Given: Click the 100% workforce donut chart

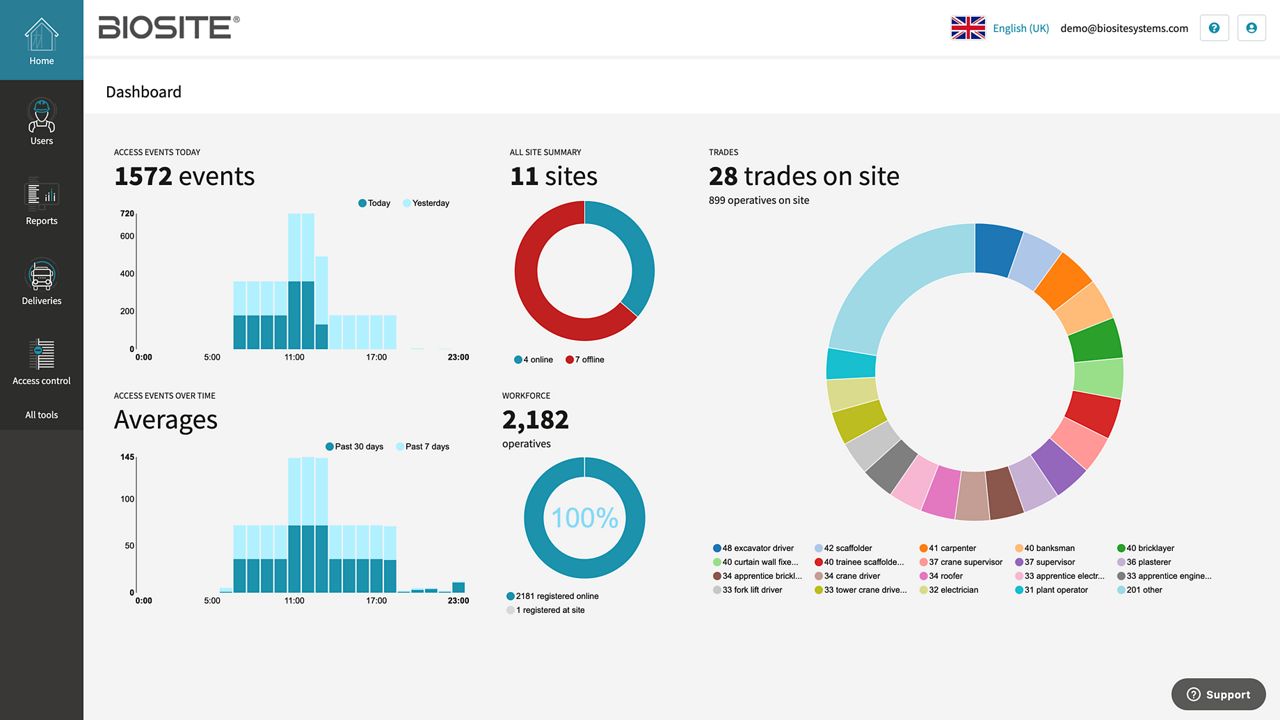Looking at the screenshot, I should coord(585,517).
